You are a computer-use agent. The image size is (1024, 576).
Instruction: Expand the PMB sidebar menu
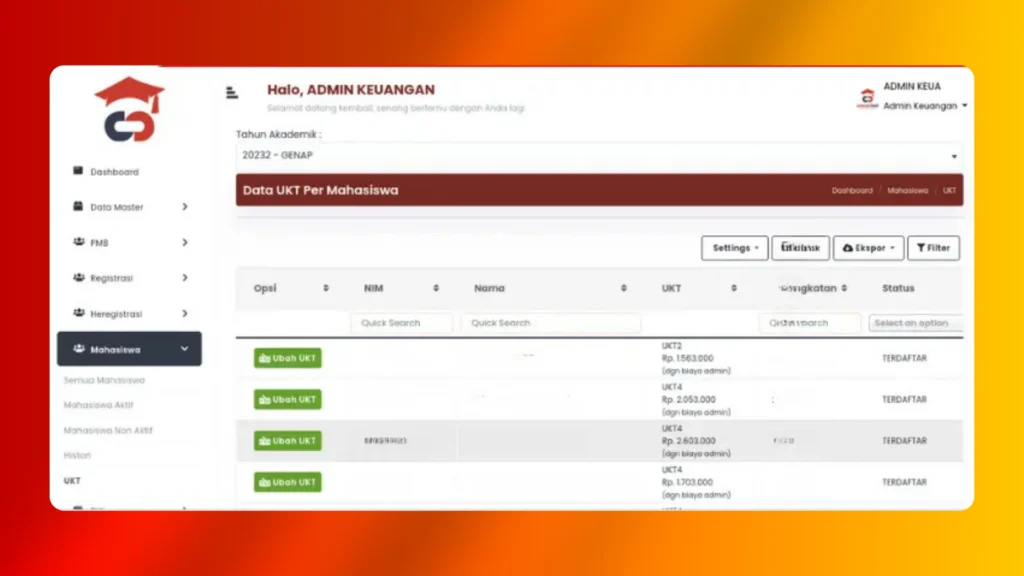[x=129, y=242]
